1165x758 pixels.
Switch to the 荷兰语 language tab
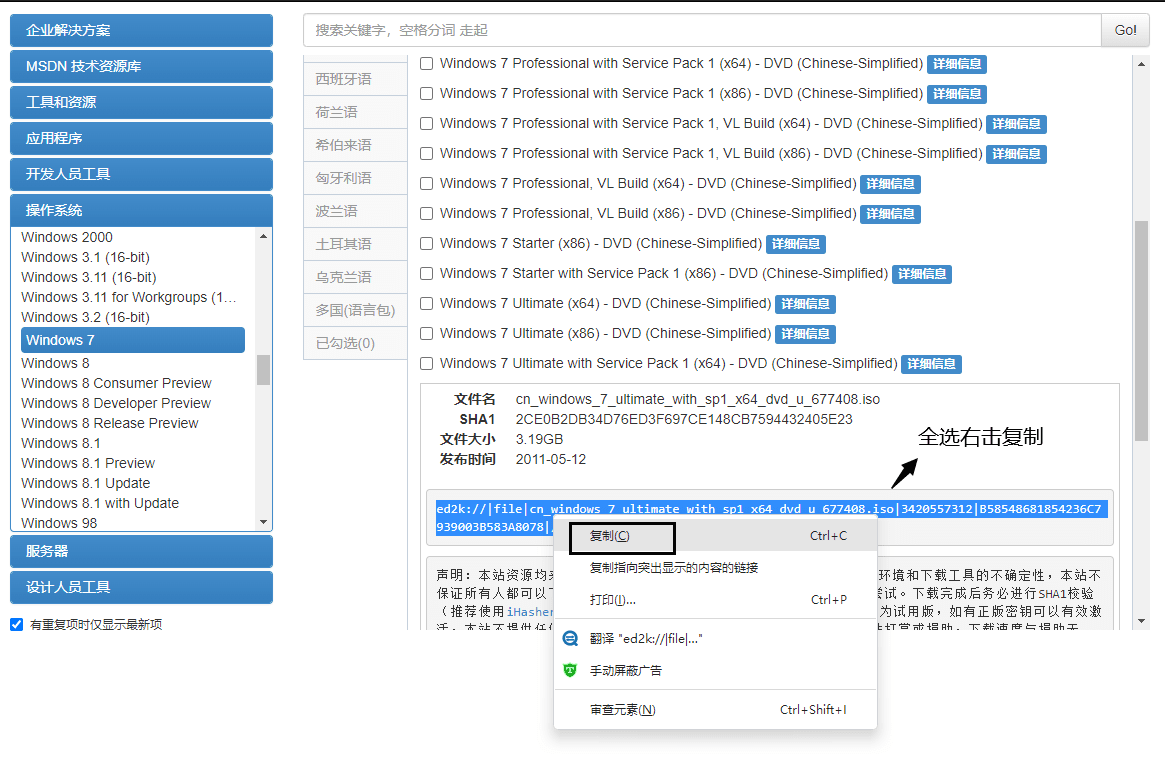pyautogui.click(x=355, y=112)
